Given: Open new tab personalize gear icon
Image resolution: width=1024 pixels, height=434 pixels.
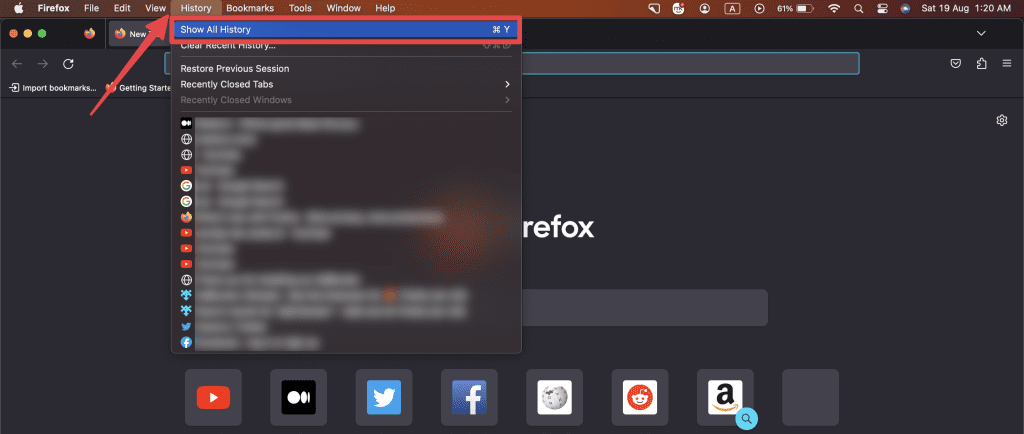Looking at the screenshot, I should pos(1002,120).
